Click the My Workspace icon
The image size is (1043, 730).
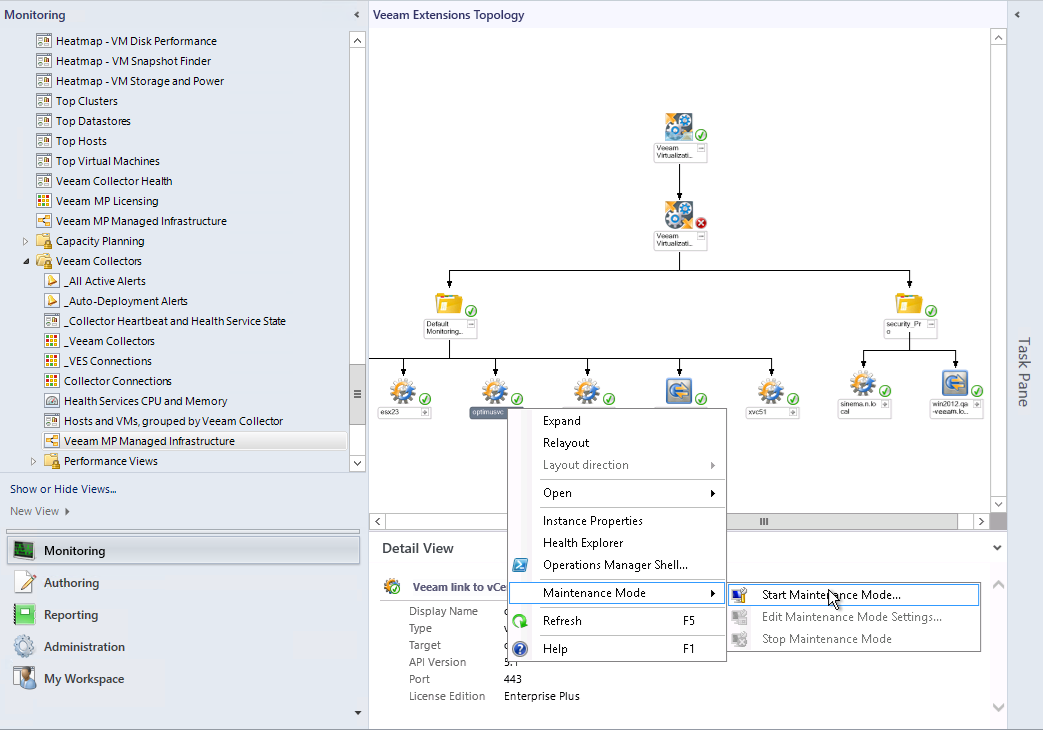pyautogui.click(x=25, y=678)
